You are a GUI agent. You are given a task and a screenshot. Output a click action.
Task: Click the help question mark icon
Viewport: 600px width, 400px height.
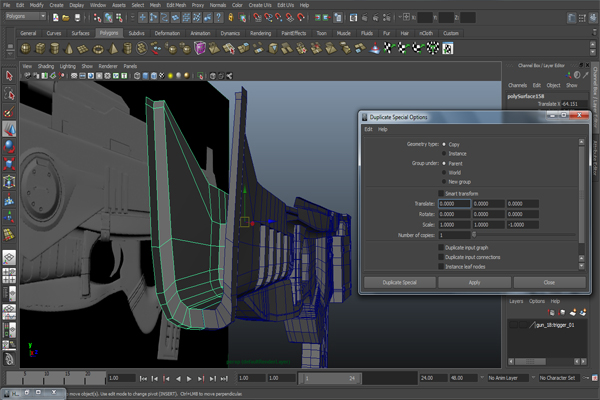(x=218, y=18)
